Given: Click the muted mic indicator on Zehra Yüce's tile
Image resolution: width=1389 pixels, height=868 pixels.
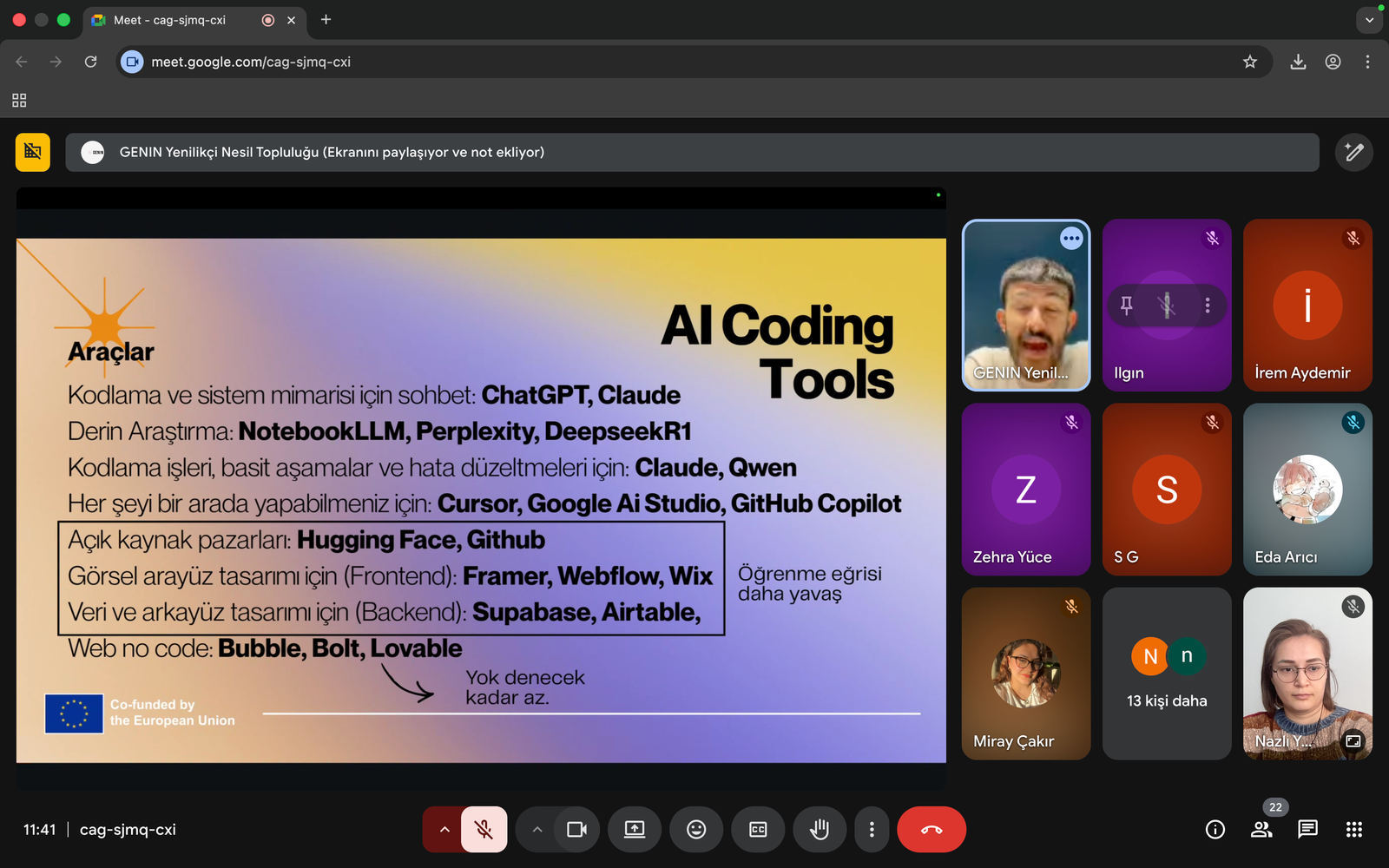Looking at the screenshot, I should coord(1071,423).
